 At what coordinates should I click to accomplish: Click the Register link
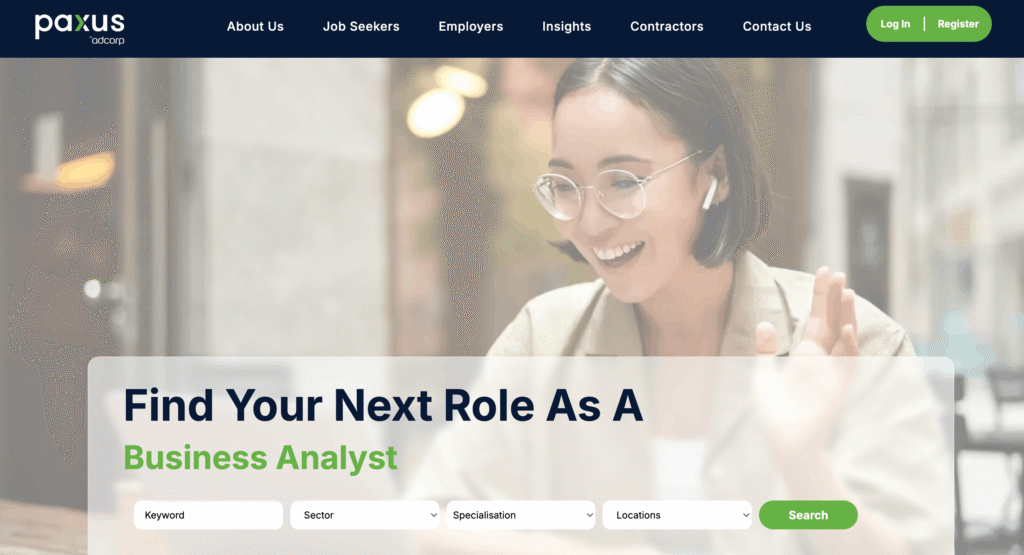958,24
